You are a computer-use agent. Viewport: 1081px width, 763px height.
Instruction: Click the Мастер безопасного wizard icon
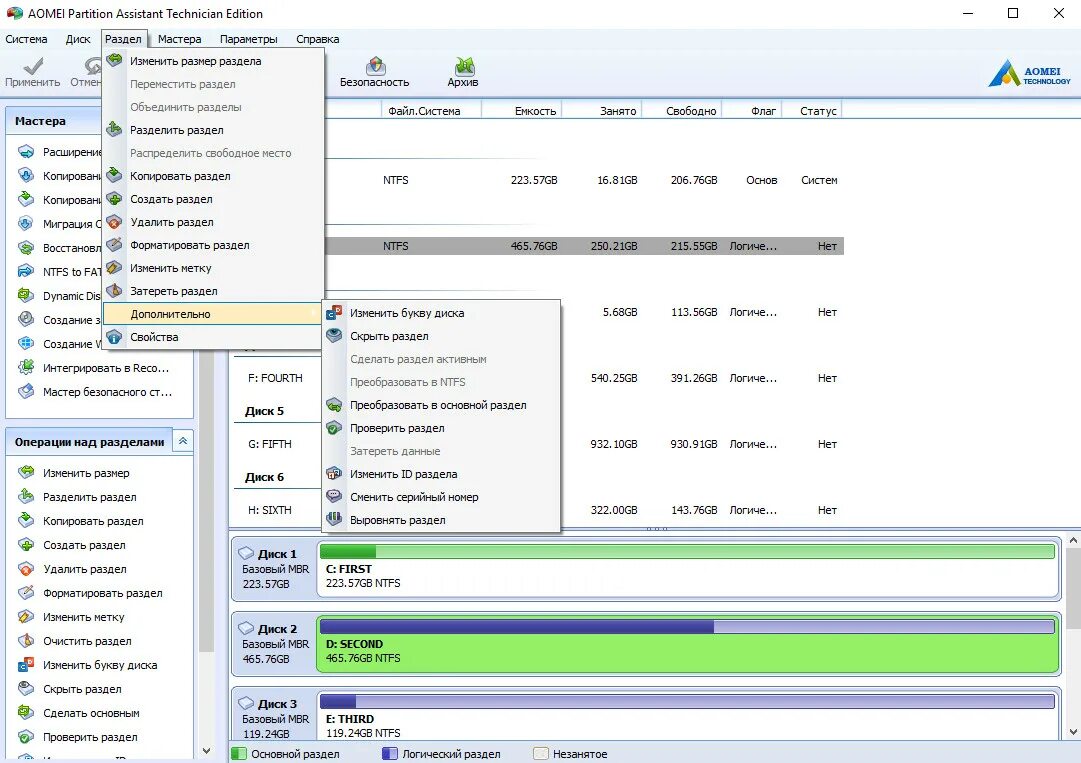(x=26, y=391)
